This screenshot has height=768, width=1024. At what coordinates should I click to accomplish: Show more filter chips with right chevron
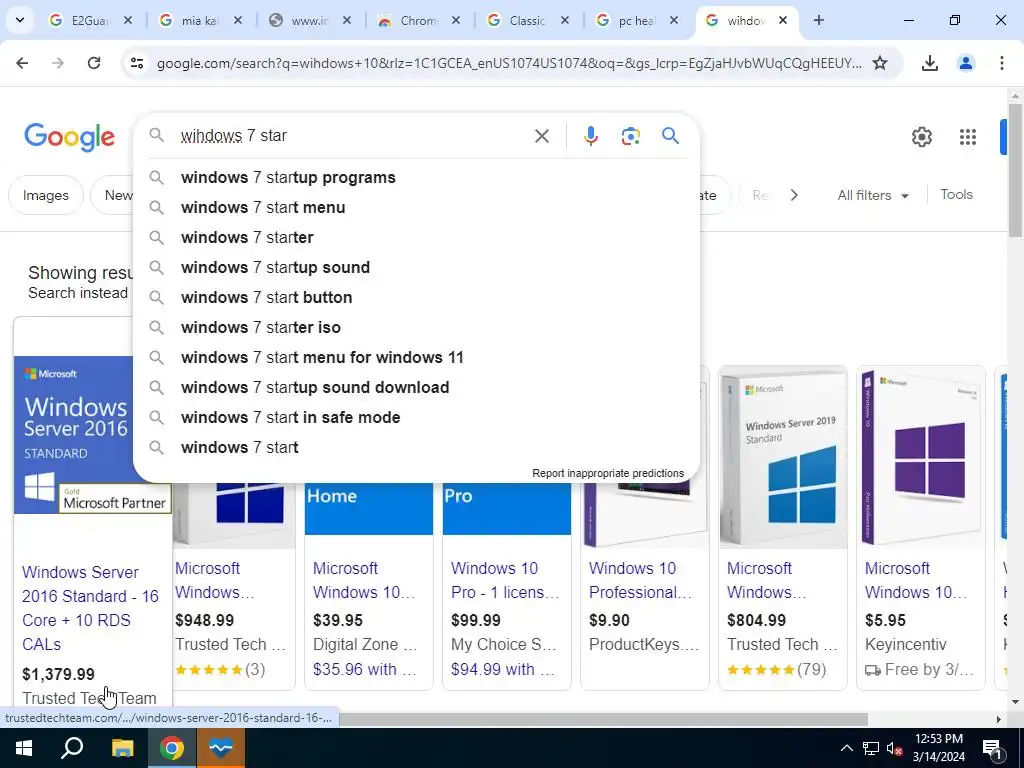(x=793, y=195)
